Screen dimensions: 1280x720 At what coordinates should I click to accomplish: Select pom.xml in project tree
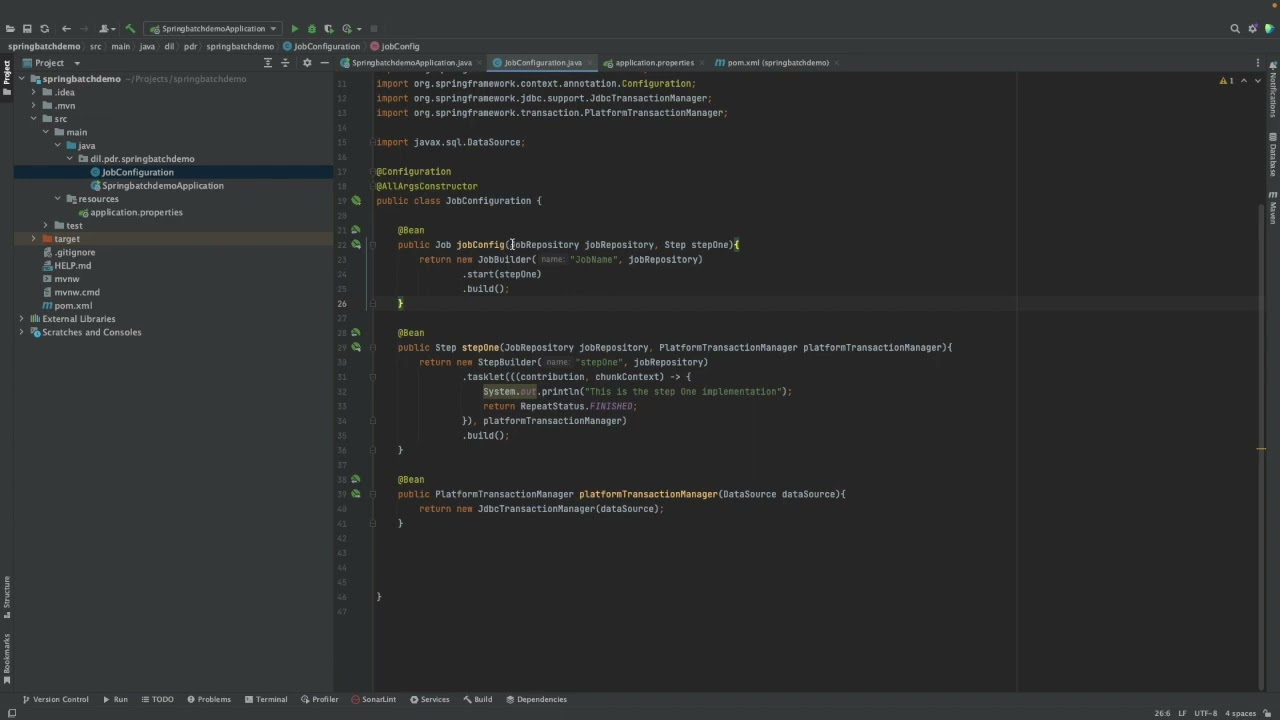[73, 306]
